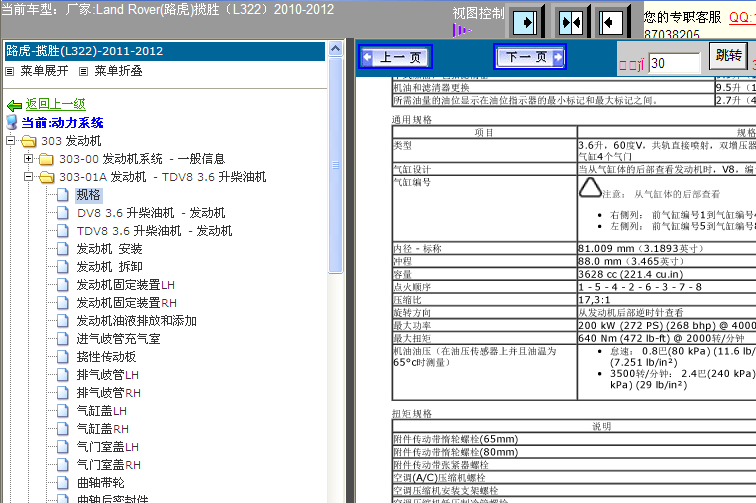This screenshot has width=756, height=503.
Task: Click page icon beside 气缸盖LH
Action: pos(63,411)
